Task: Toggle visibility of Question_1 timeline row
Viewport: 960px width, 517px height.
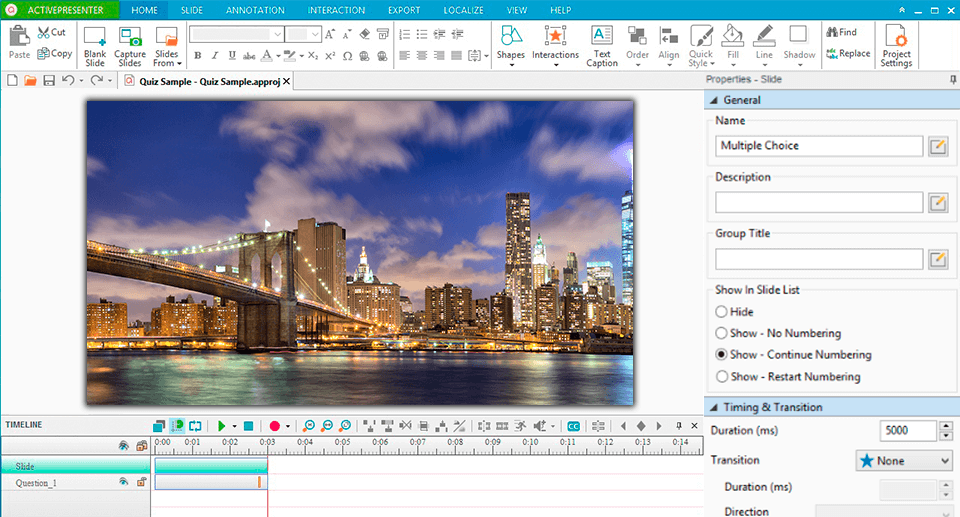Action: click(x=124, y=482)
